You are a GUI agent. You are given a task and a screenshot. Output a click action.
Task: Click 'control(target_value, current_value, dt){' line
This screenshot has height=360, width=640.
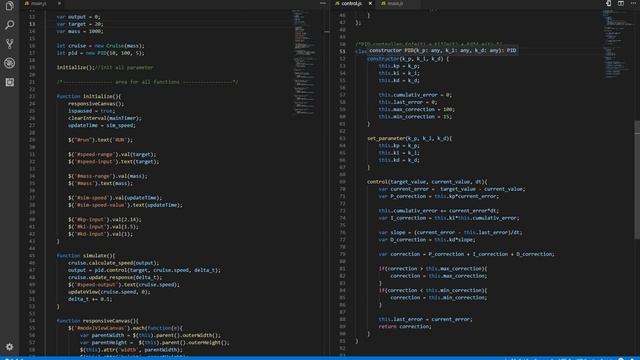pos(427,182)
